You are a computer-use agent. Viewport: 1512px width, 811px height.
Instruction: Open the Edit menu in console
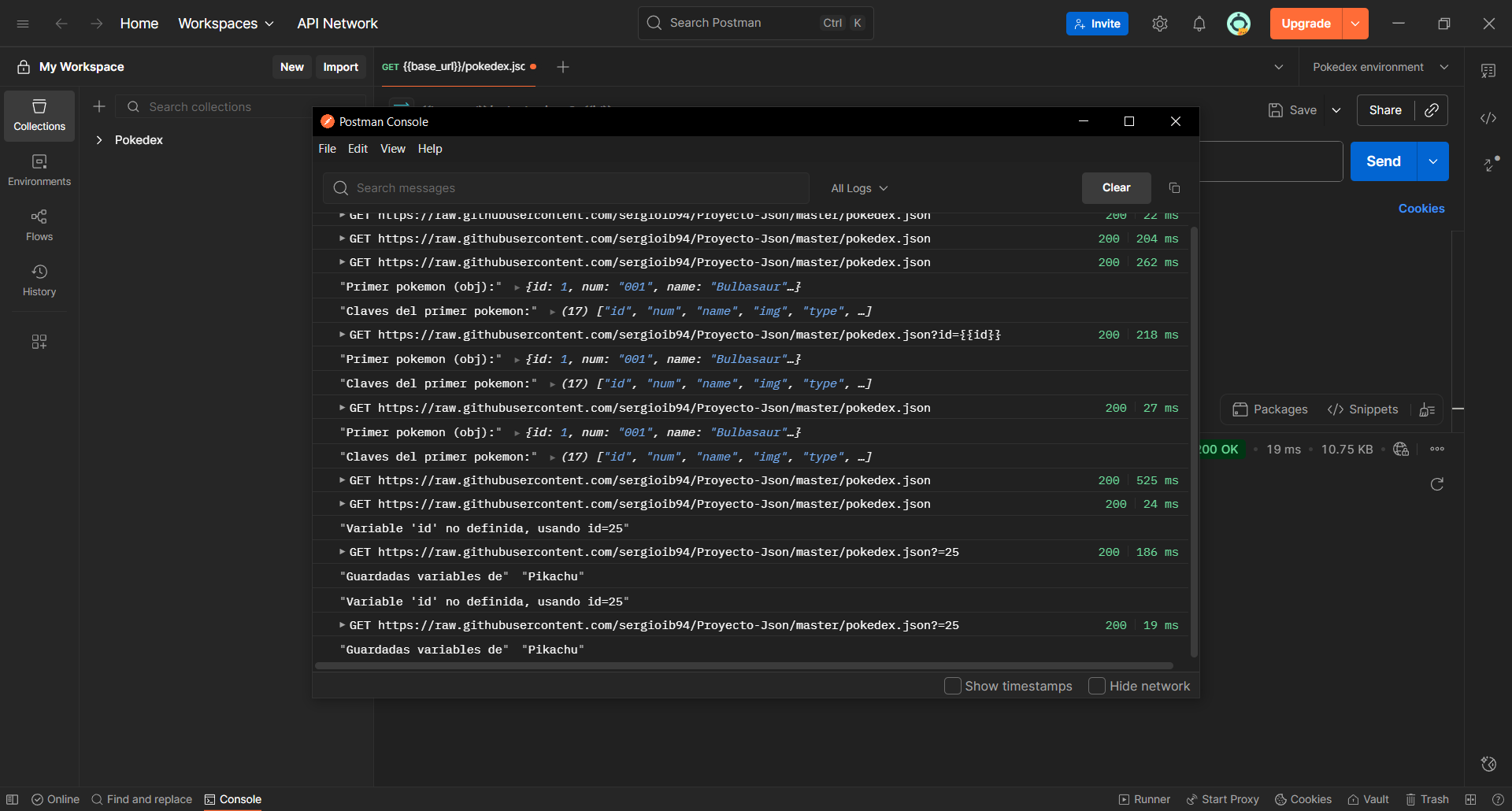(x=358, y=149)
